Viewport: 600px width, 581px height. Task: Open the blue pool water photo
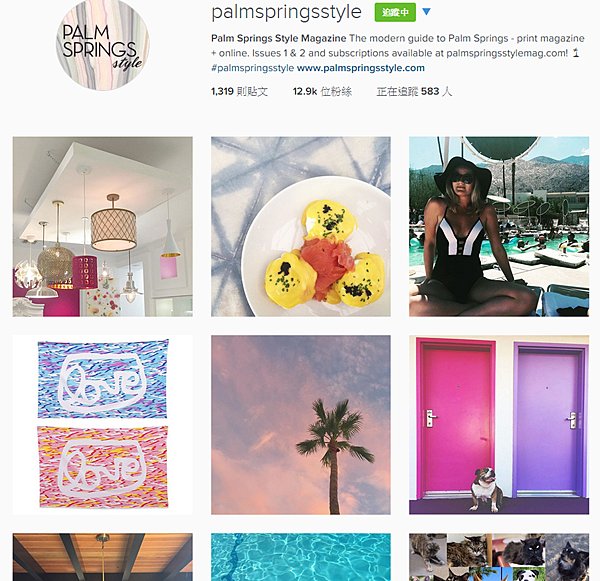[x=301, y=557]
